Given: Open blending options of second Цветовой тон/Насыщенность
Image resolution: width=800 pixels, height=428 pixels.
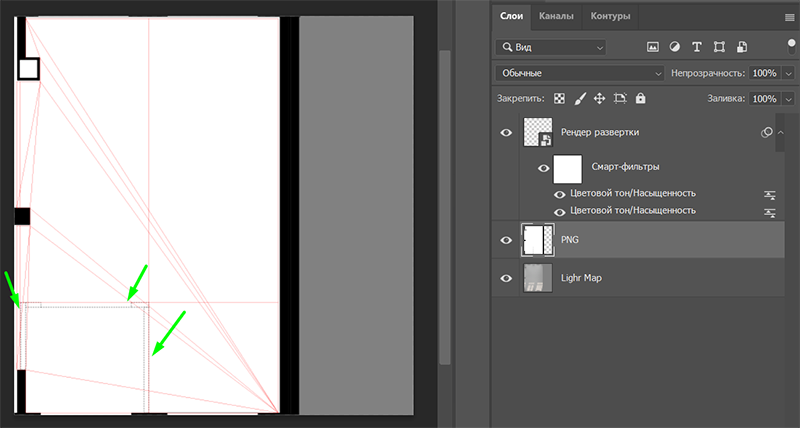Looking at the screenshot, I should (769, 213).
